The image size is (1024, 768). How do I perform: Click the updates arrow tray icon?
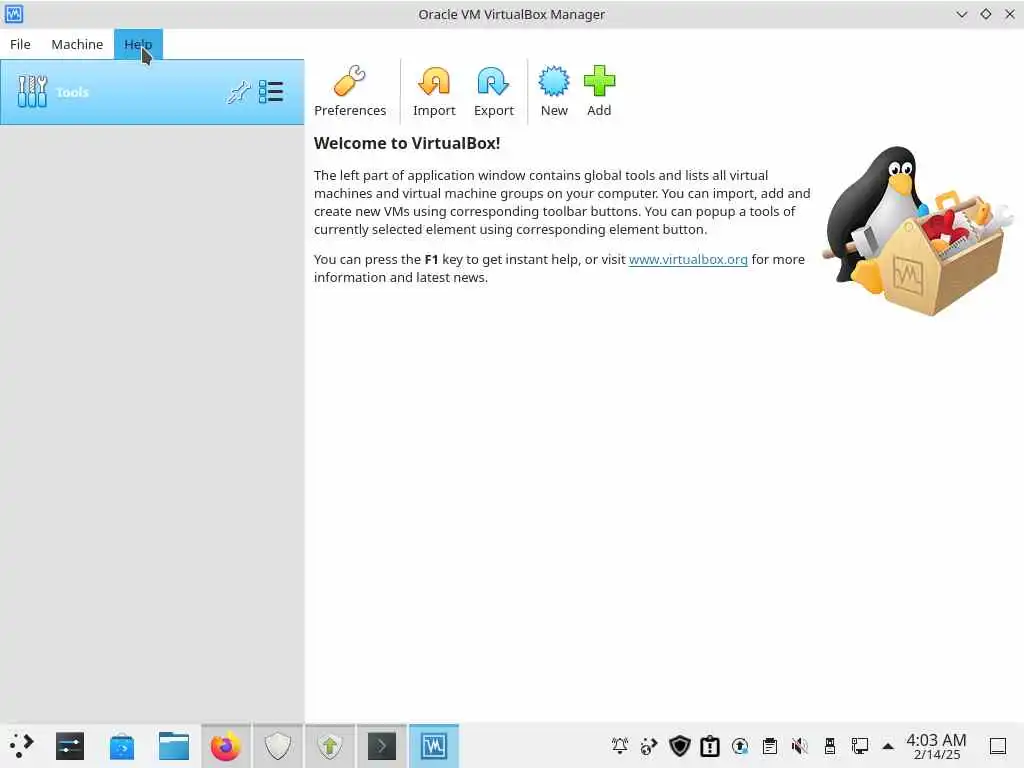point(740,746)
